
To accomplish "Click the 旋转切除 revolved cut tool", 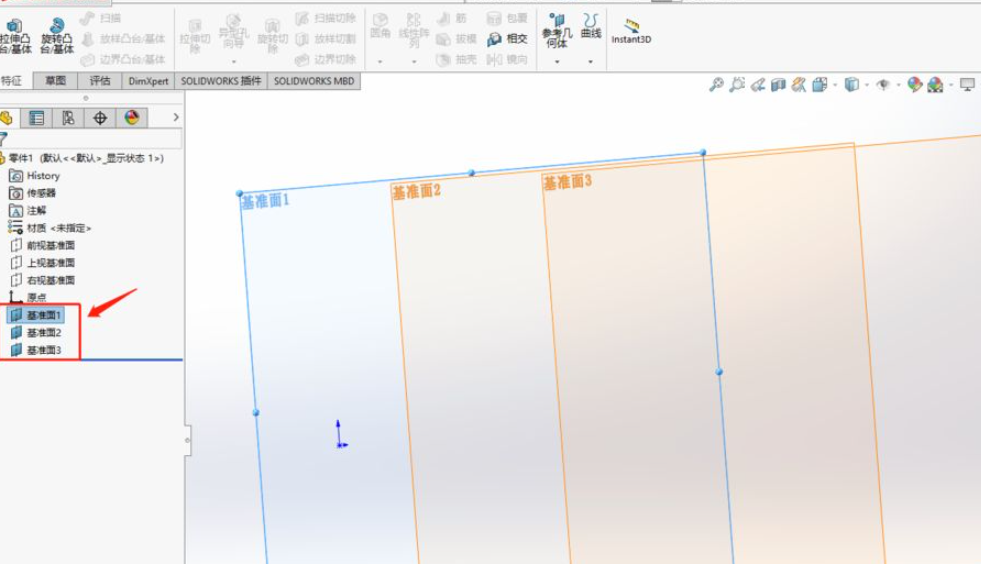I will click(272, 36).
